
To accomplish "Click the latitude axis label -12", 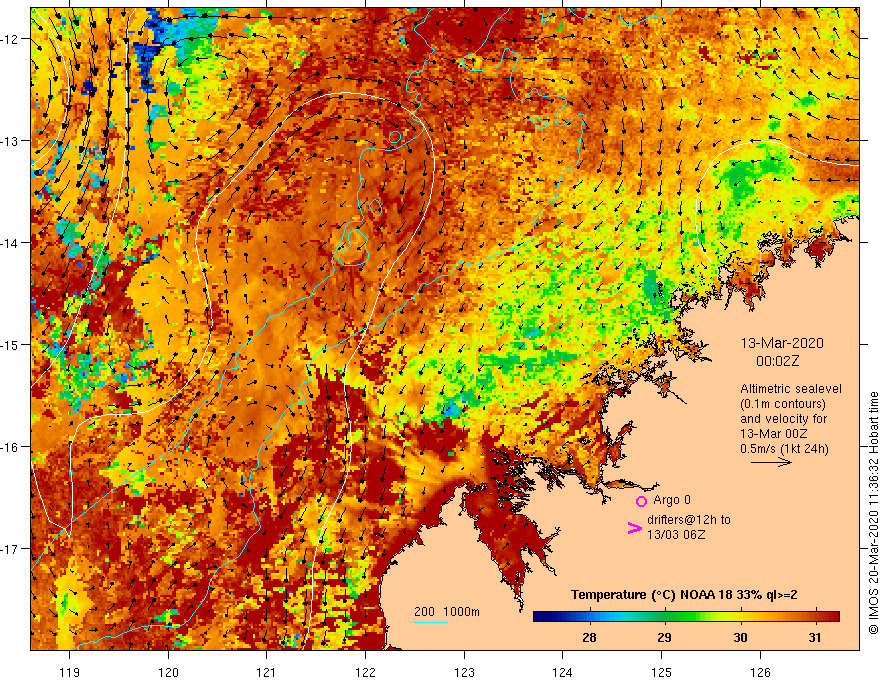I will [11, 39].
